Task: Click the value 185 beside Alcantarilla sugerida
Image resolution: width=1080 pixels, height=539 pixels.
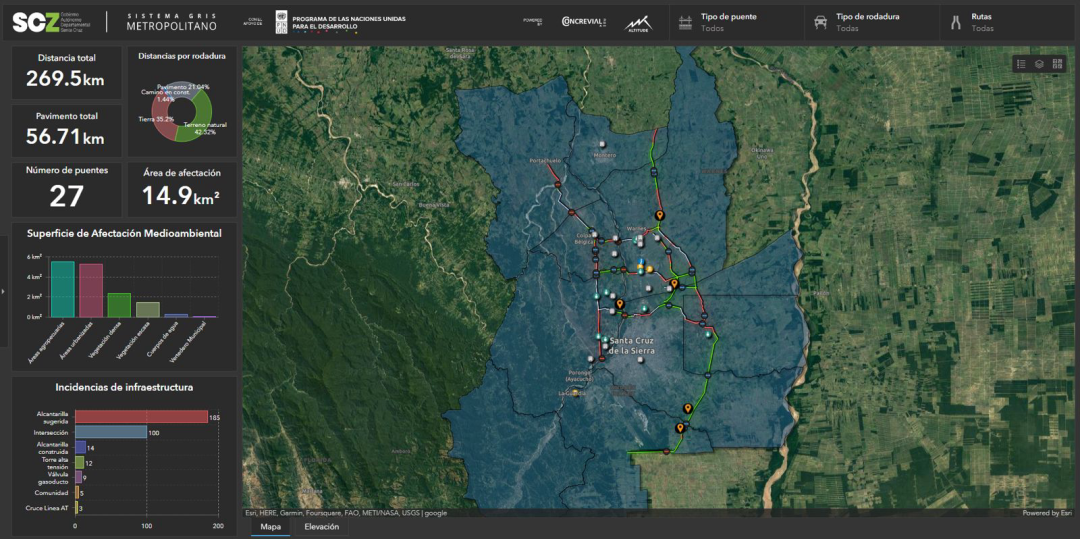Action: pos(214,417)
